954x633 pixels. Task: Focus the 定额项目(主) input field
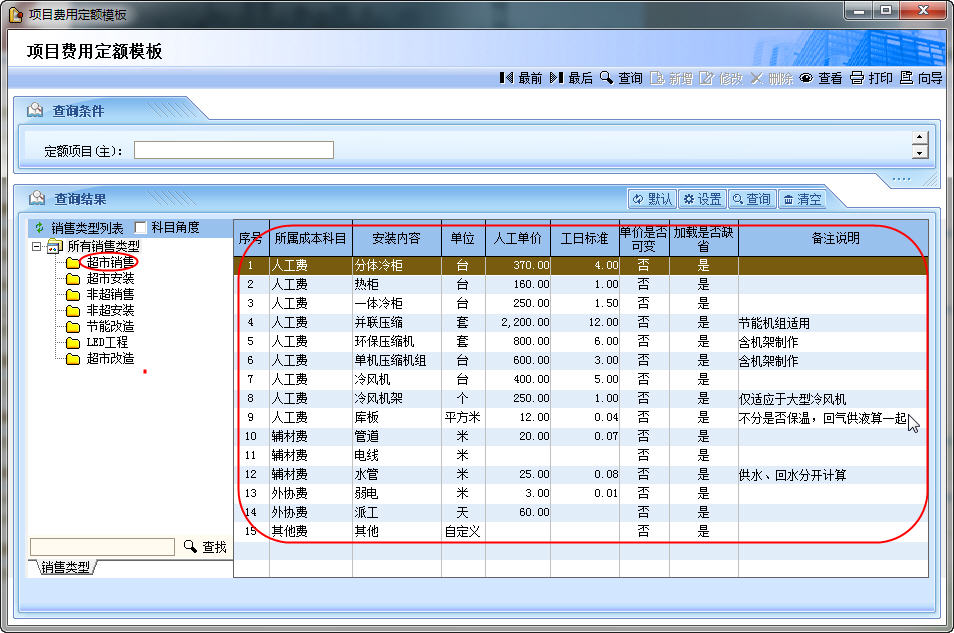click(233, 150)
